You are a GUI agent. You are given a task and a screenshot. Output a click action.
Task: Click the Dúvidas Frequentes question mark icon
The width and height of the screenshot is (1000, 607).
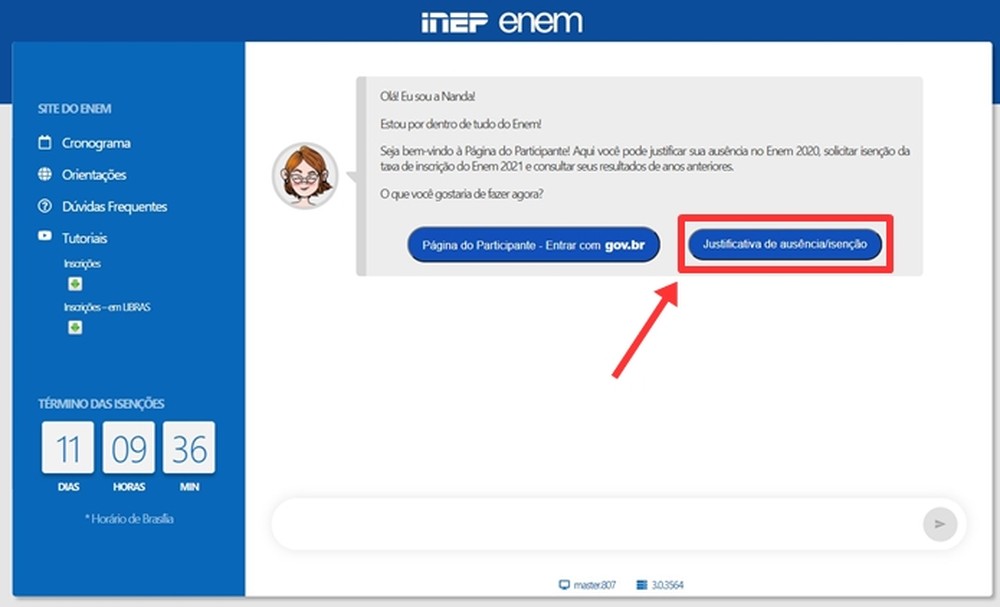45,206
